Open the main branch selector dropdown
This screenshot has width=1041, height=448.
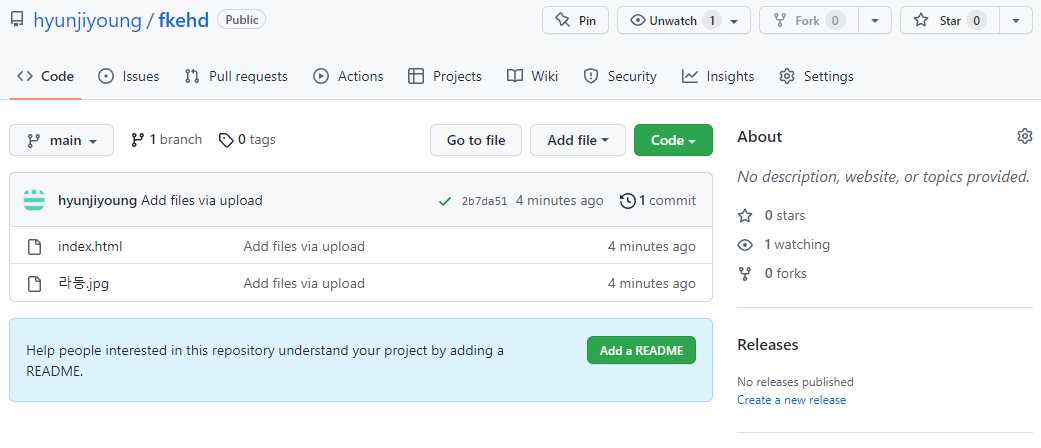pos(61,140)
